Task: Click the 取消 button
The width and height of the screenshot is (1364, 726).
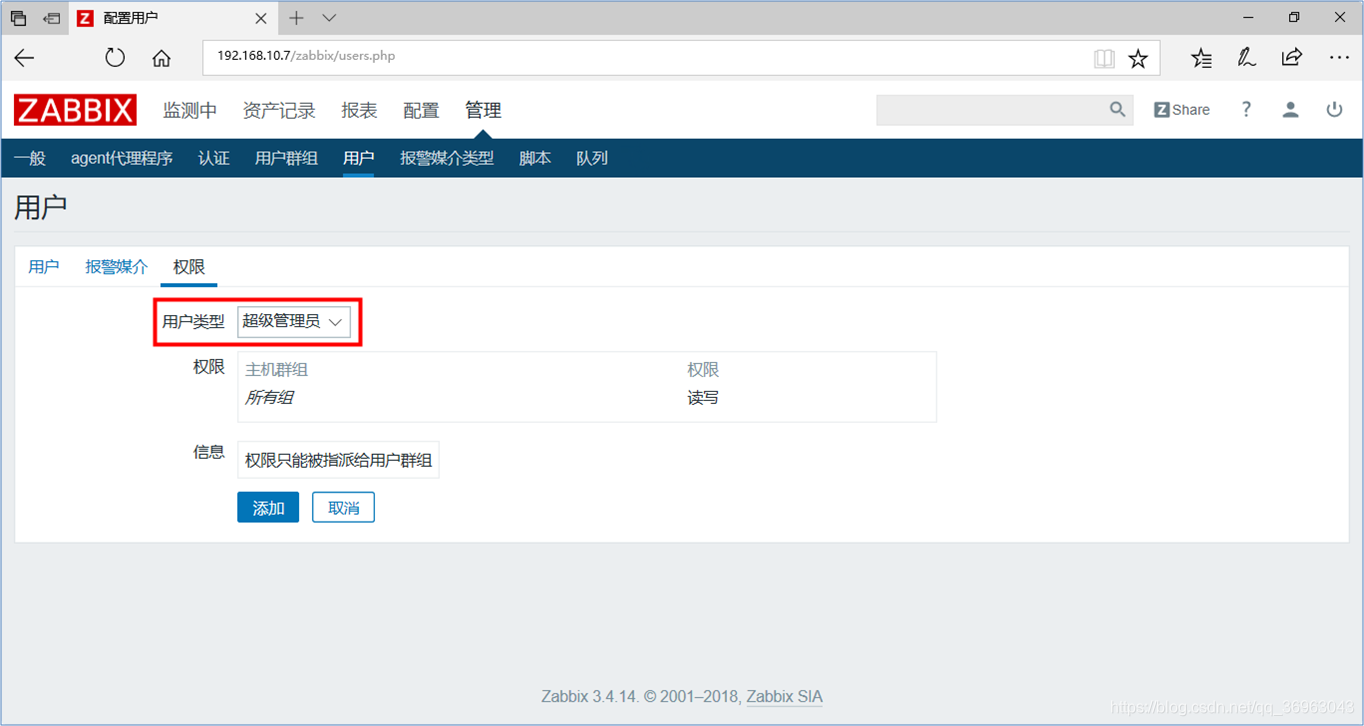Action: click(x=343, y=507)
